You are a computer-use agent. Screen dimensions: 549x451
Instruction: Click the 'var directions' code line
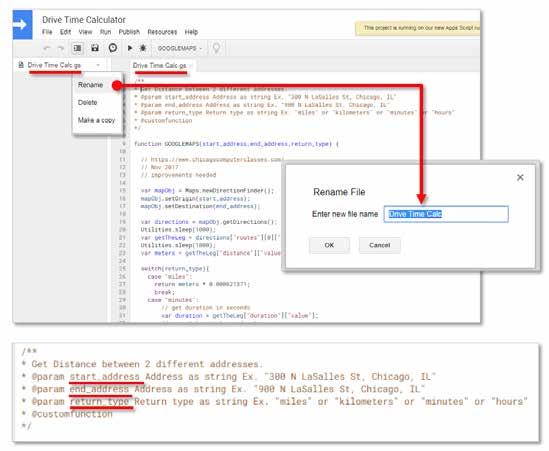pyautogui.click(x=209, y=222)
